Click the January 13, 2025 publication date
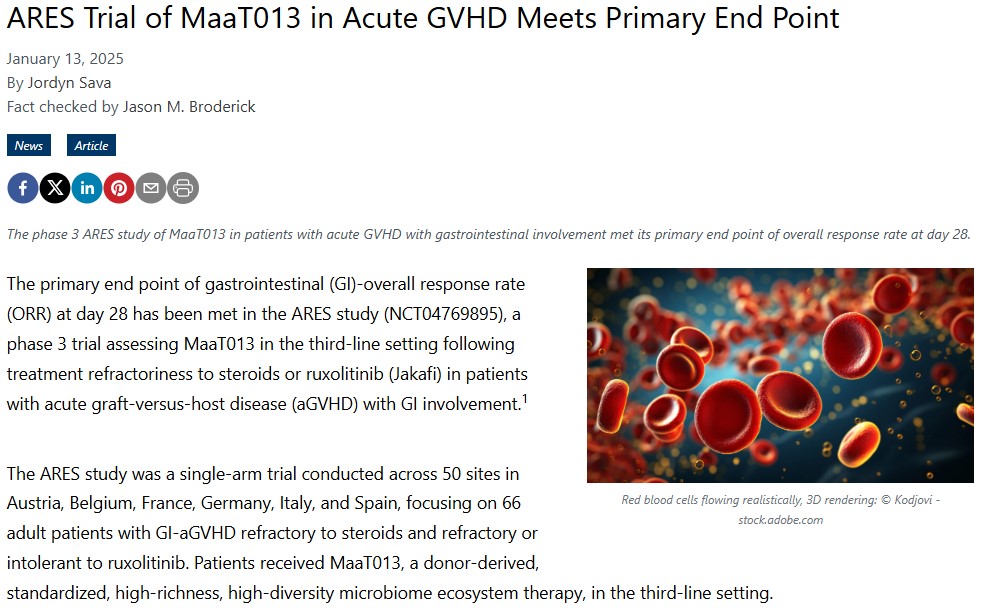The height and width of the screenshot is (612, 991). tap(65, 59)
